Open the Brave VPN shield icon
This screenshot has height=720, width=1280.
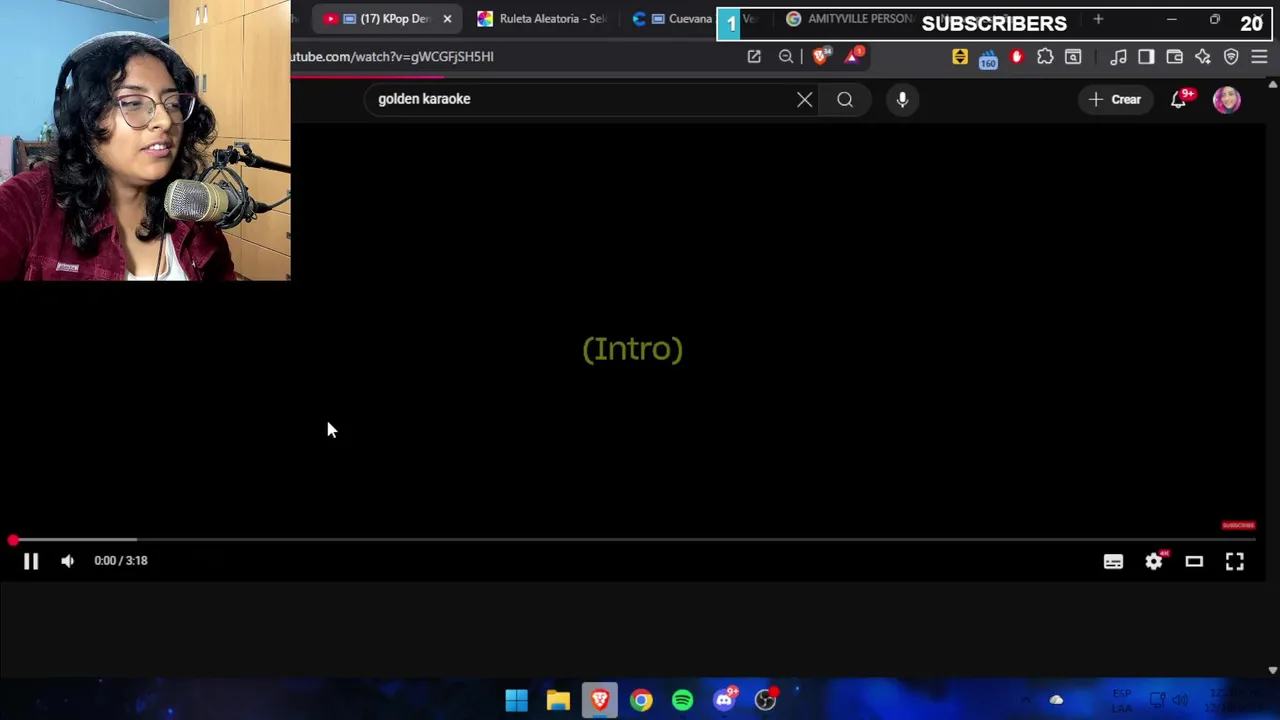pyautogui.click(x=1231, y=57)
